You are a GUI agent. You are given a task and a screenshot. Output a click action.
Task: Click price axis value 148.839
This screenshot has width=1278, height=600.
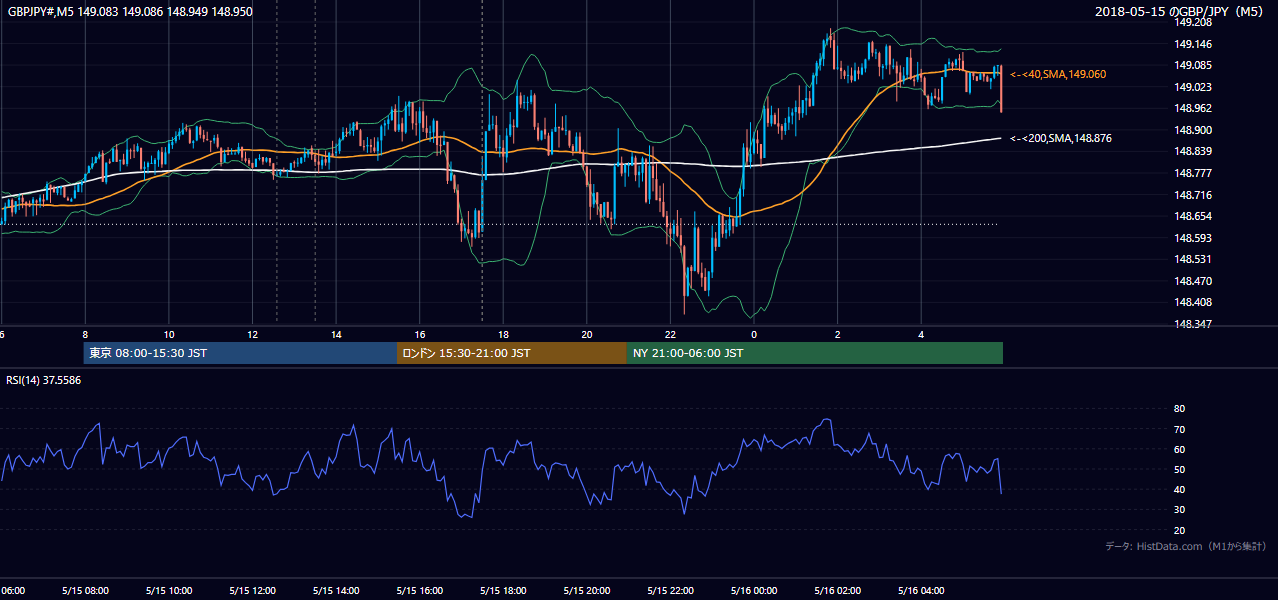pos(1193,151)
